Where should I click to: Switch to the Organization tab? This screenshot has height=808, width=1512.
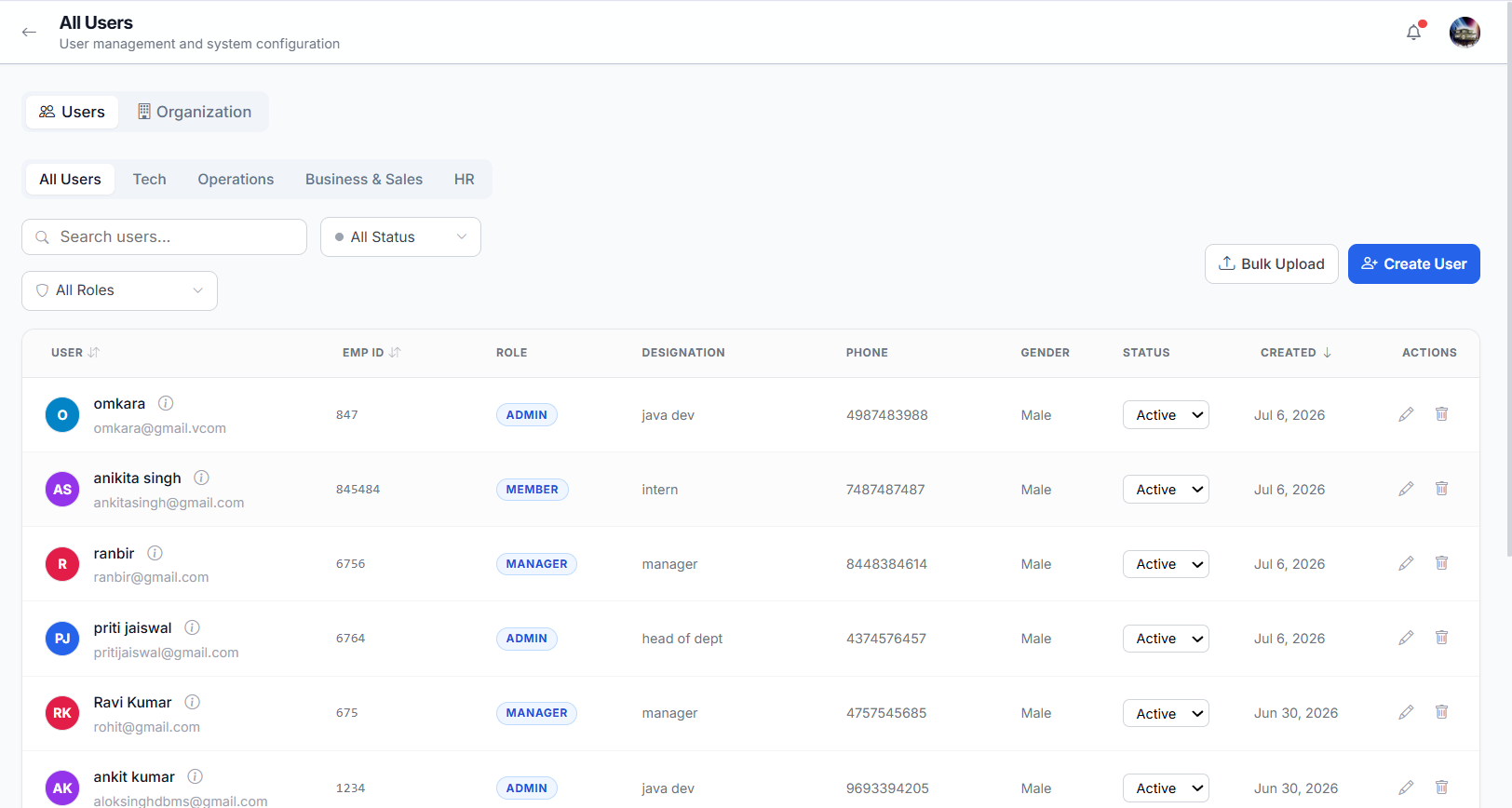(195, 112)
